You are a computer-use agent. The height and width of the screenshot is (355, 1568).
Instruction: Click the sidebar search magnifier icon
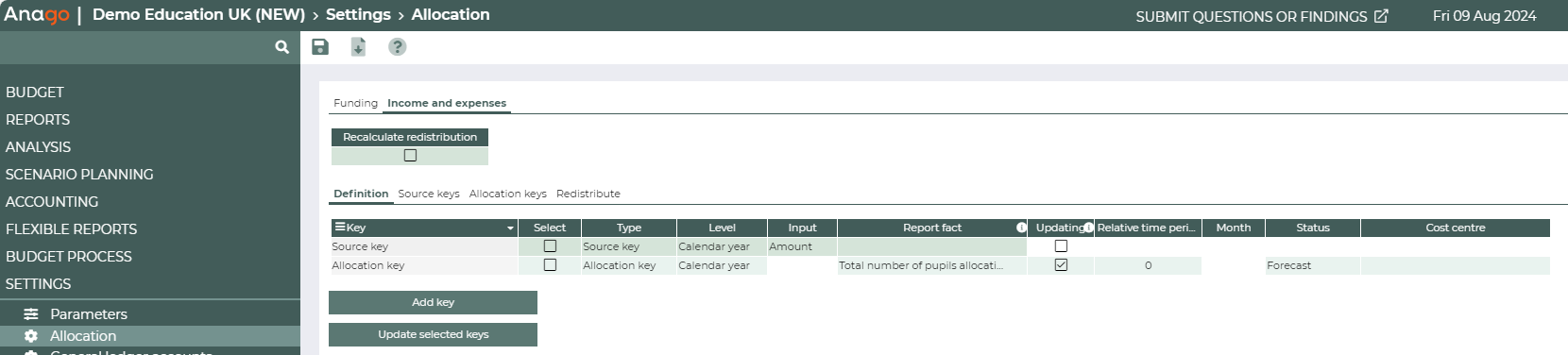tap(281, 47)
